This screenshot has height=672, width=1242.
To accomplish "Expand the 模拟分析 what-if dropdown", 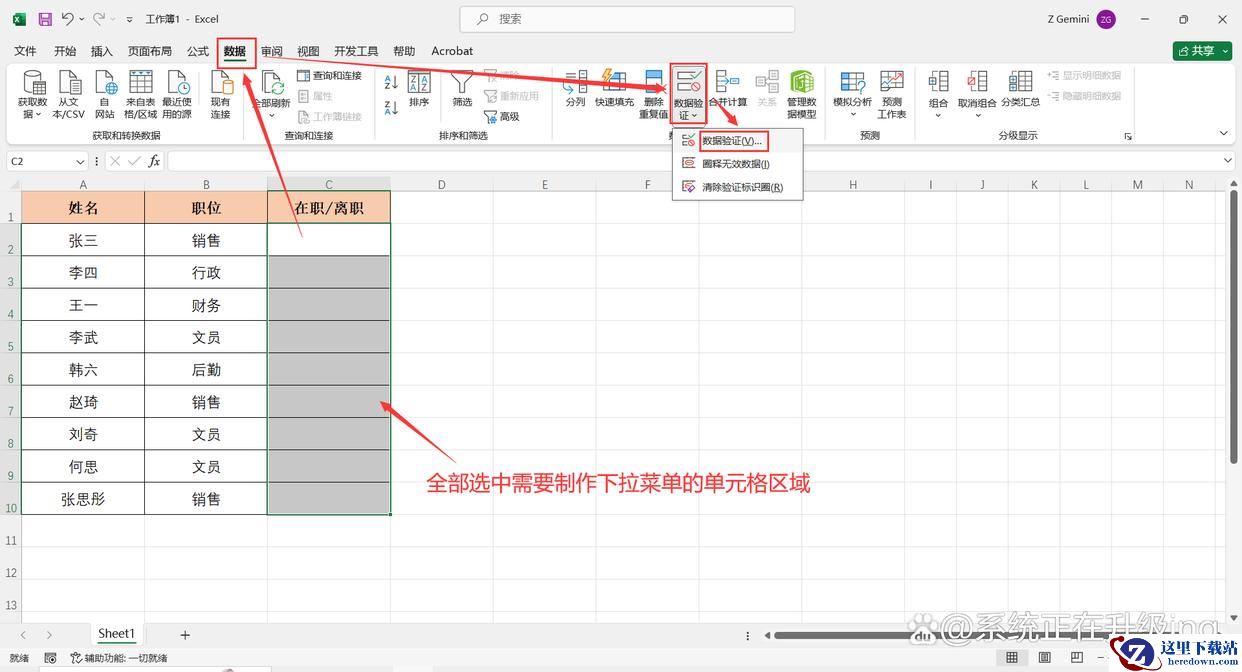I will tap(852, 114).
